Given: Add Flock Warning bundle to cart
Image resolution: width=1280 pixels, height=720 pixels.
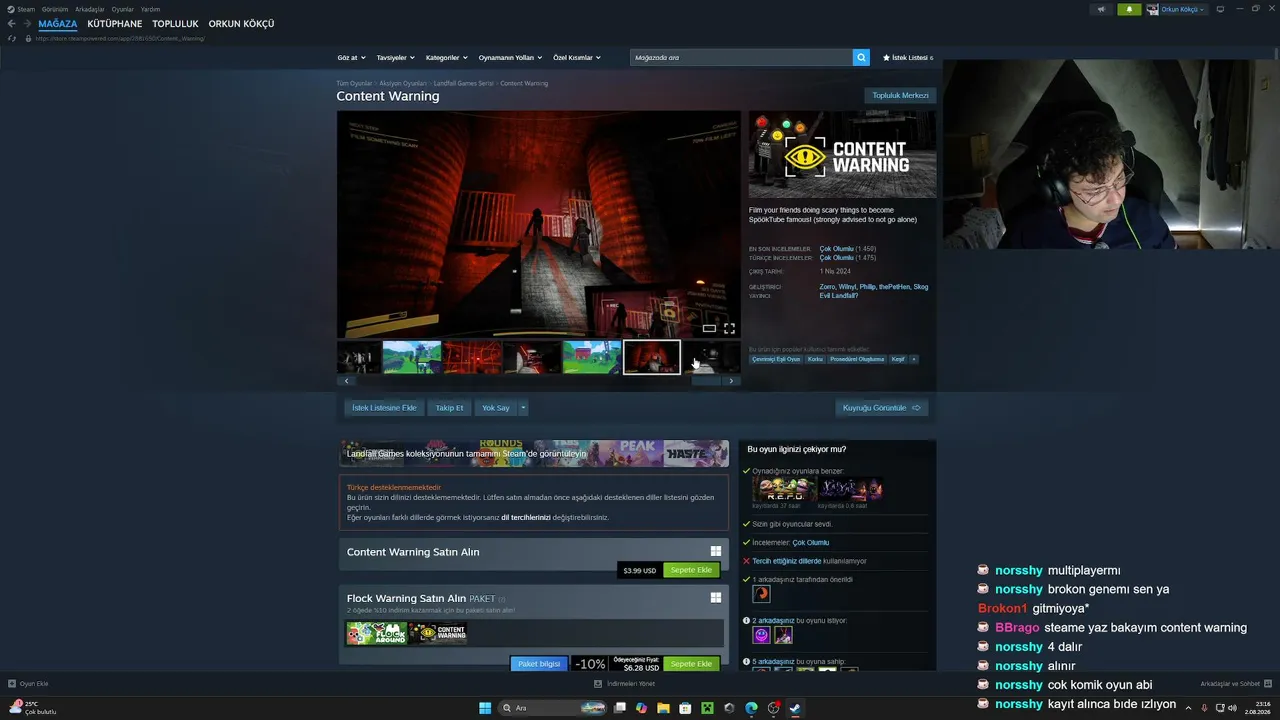Looking at the screenshot, I should pyautogui.click(x=691, y=664).
